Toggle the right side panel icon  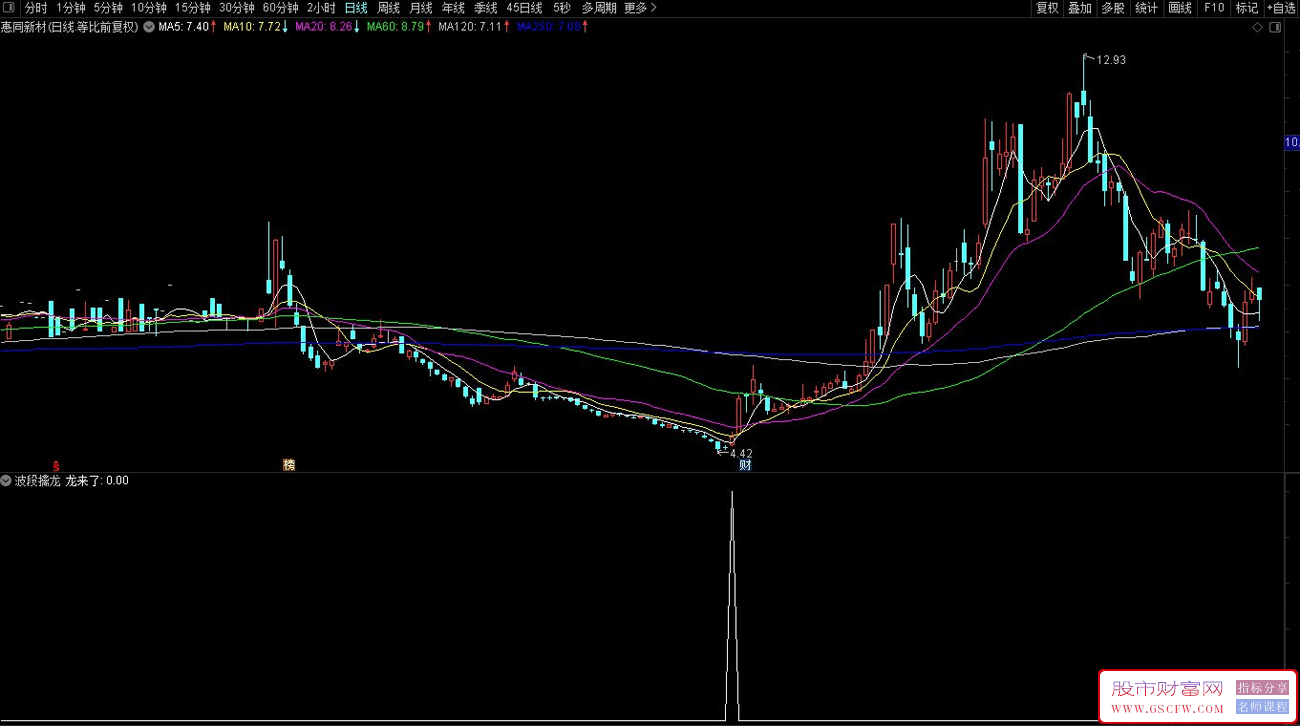tap(1274, 28)
